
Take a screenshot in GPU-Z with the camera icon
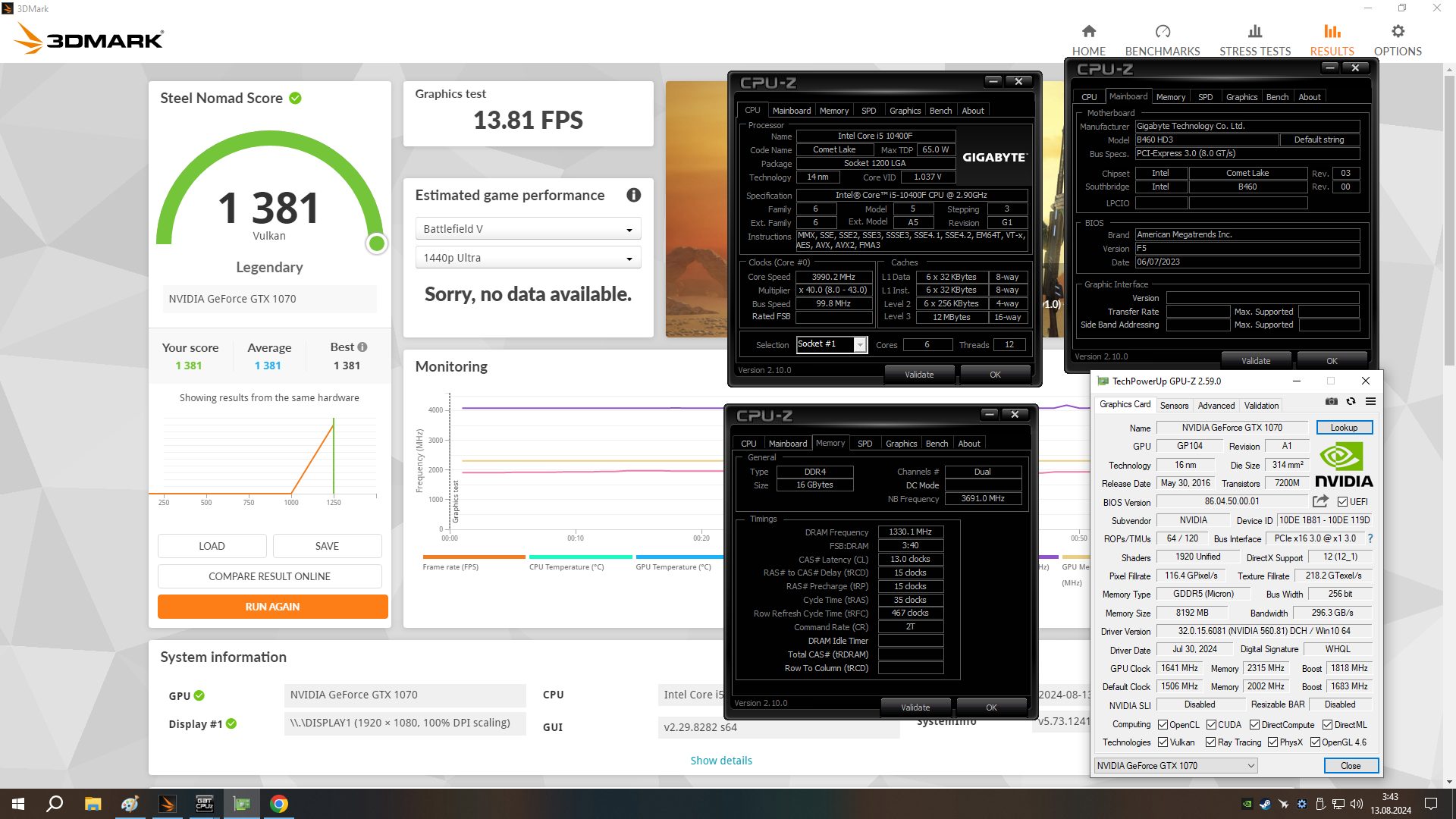(x=1332, y=401)
